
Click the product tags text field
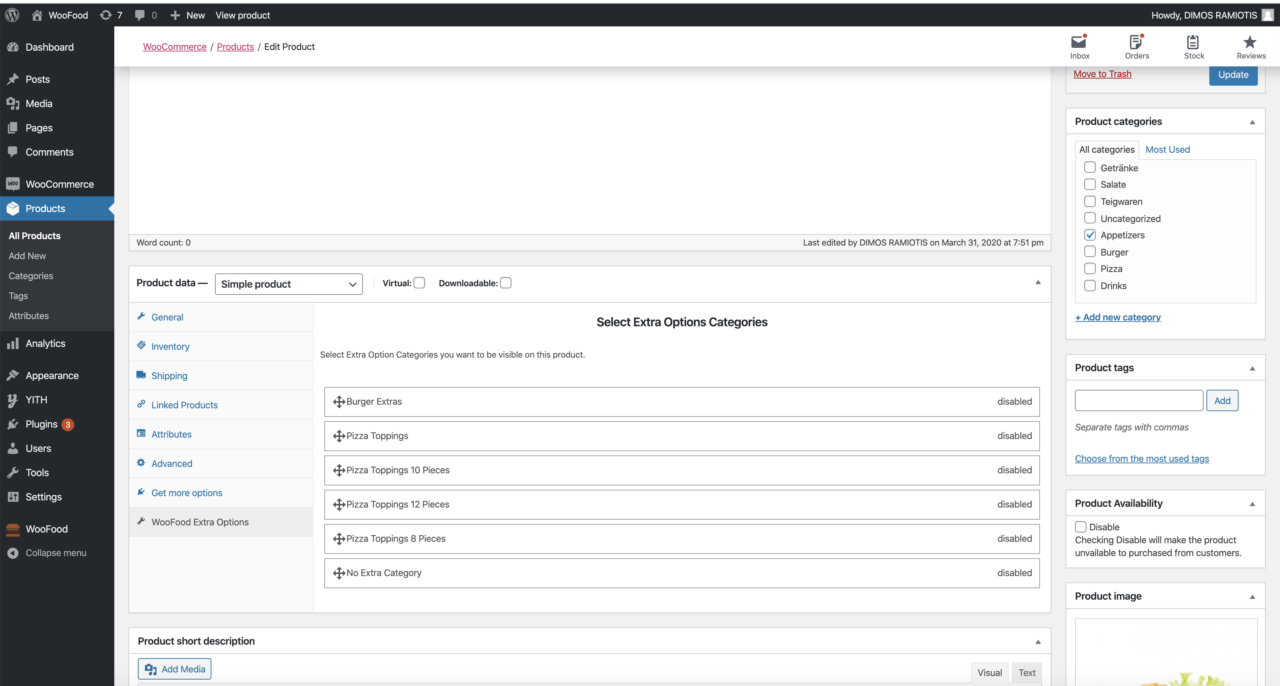point(1138,401)
